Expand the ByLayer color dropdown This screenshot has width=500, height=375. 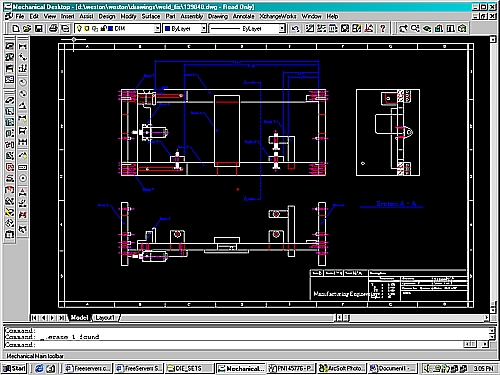(203, 29)
